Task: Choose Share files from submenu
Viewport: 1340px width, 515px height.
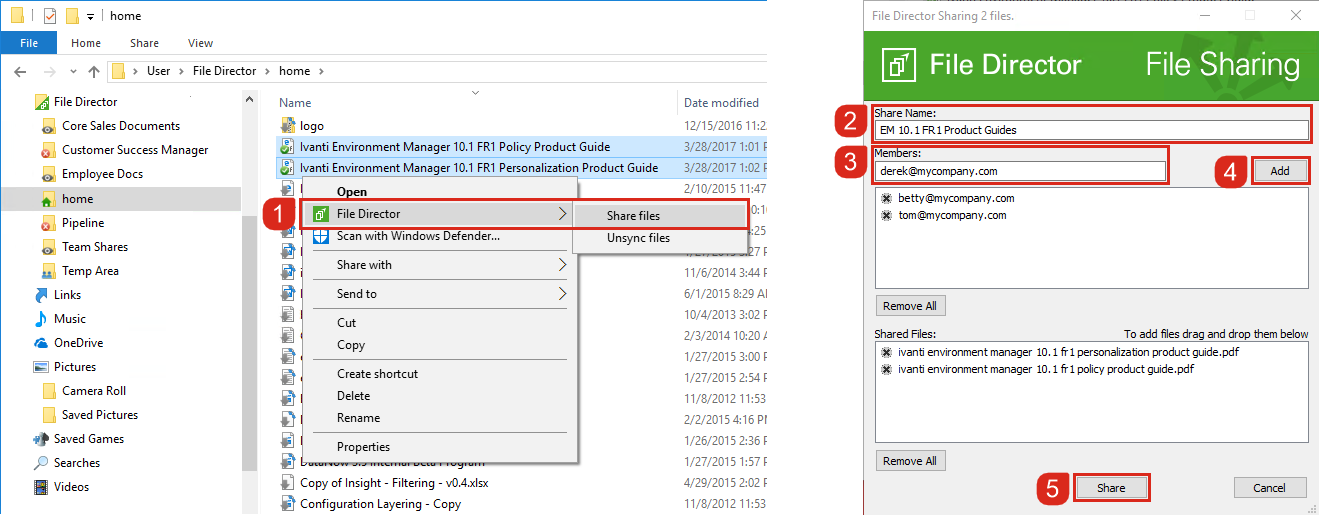Action: click(633, 216)
